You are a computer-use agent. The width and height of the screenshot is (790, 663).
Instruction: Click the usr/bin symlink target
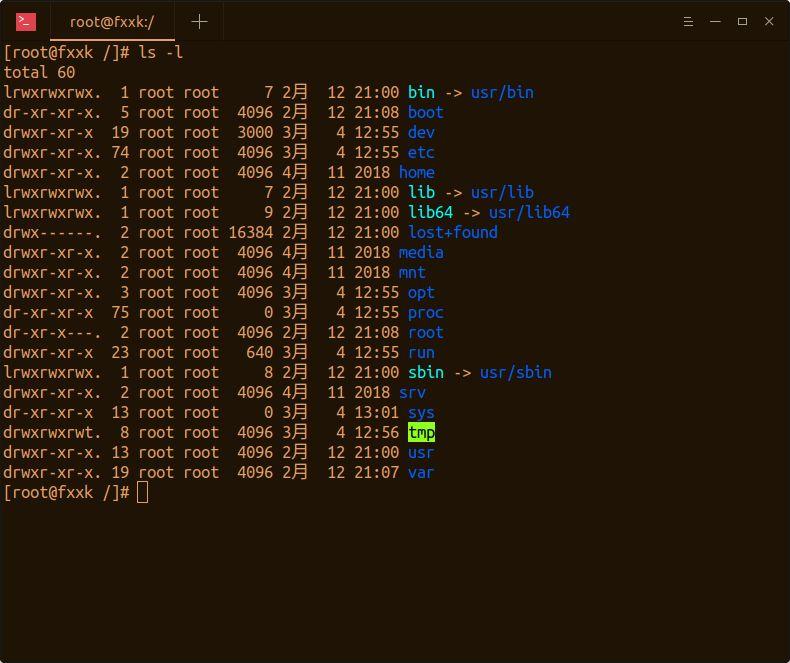(502, 92)
